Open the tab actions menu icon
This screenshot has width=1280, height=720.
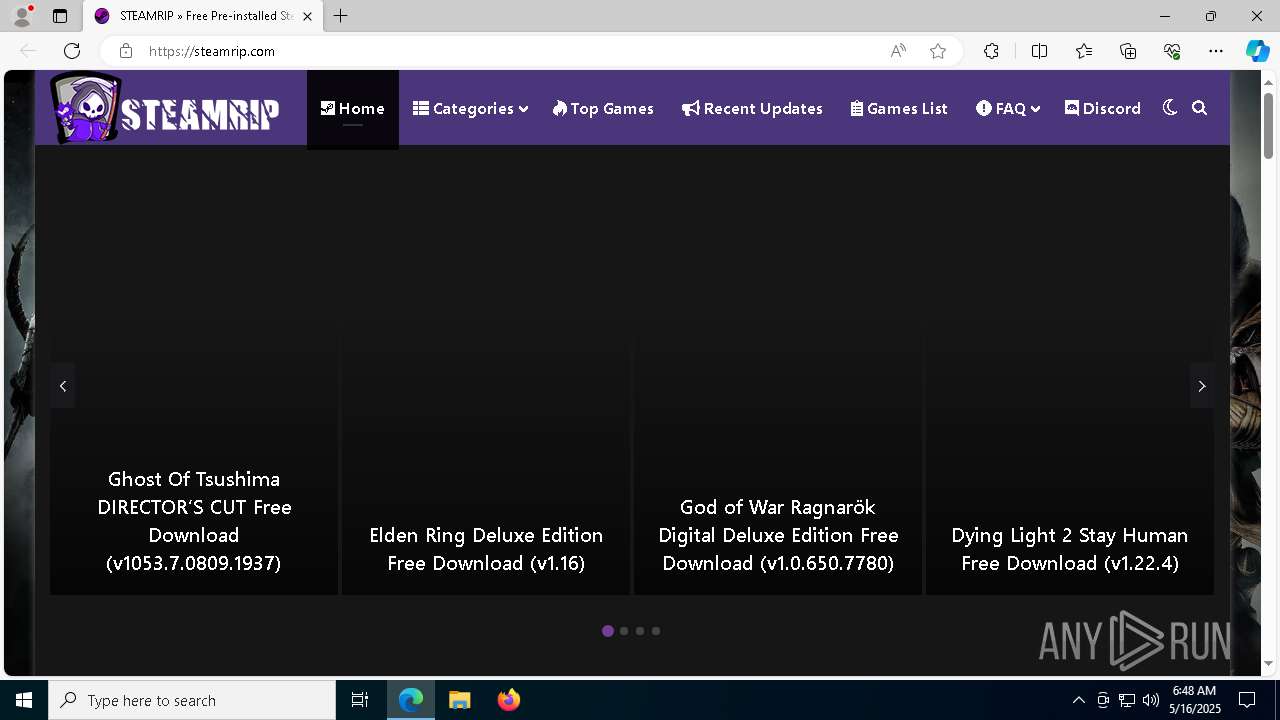coord(60,16)
